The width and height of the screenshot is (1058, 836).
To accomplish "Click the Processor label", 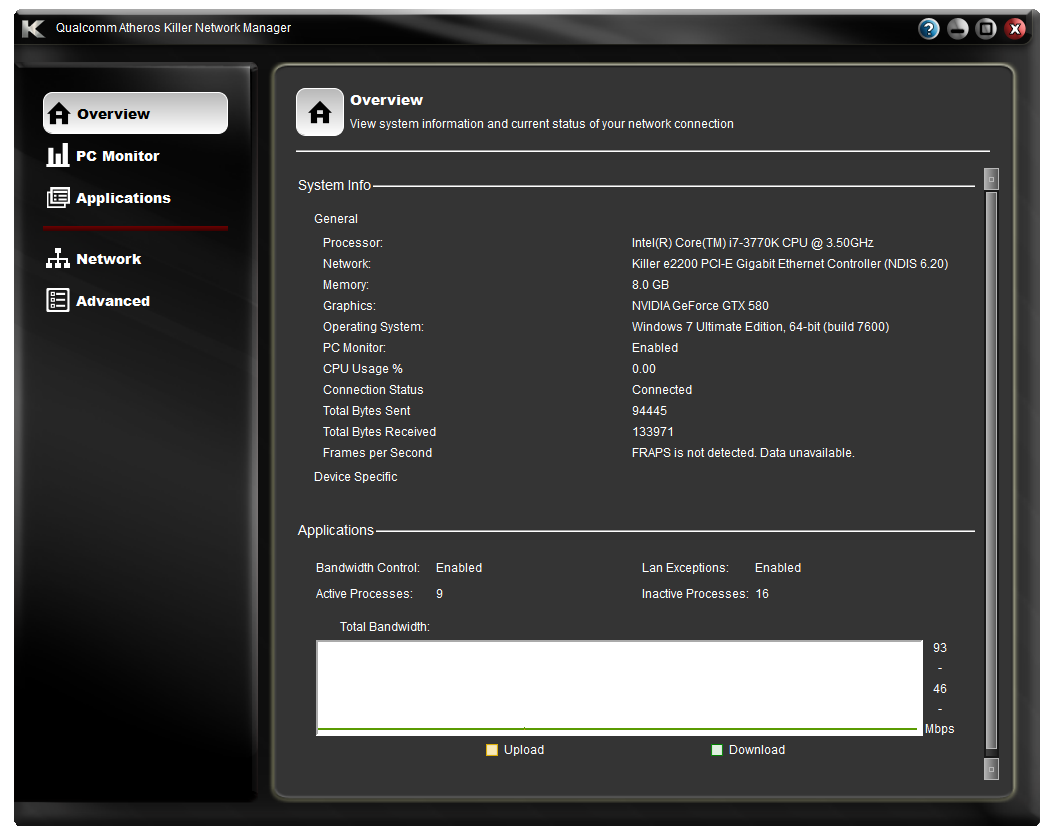I will (352, 242).
